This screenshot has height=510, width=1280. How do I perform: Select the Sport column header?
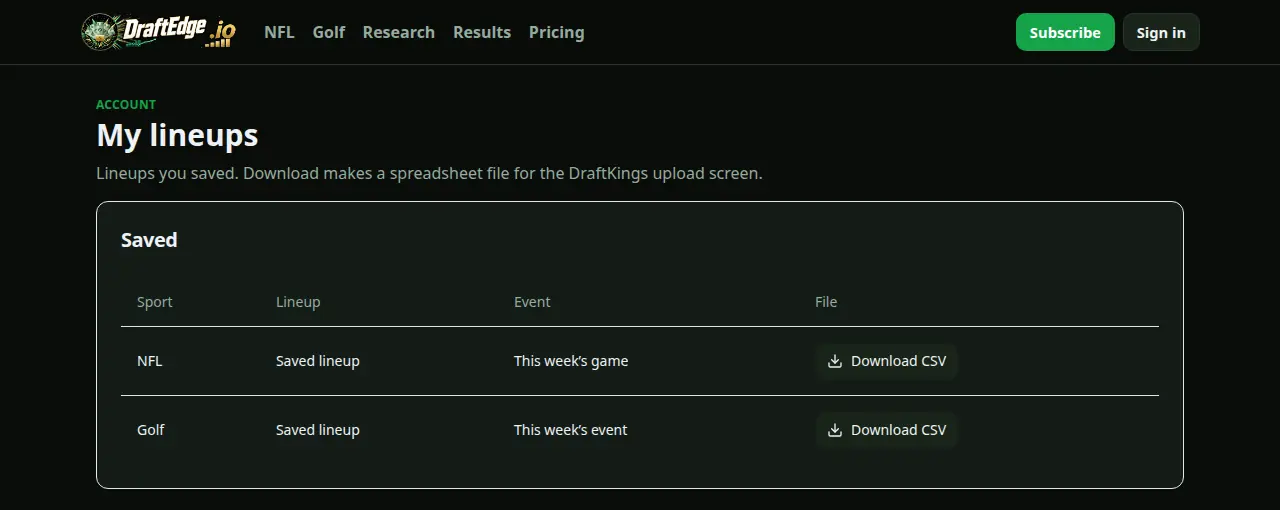click(155, 302)
